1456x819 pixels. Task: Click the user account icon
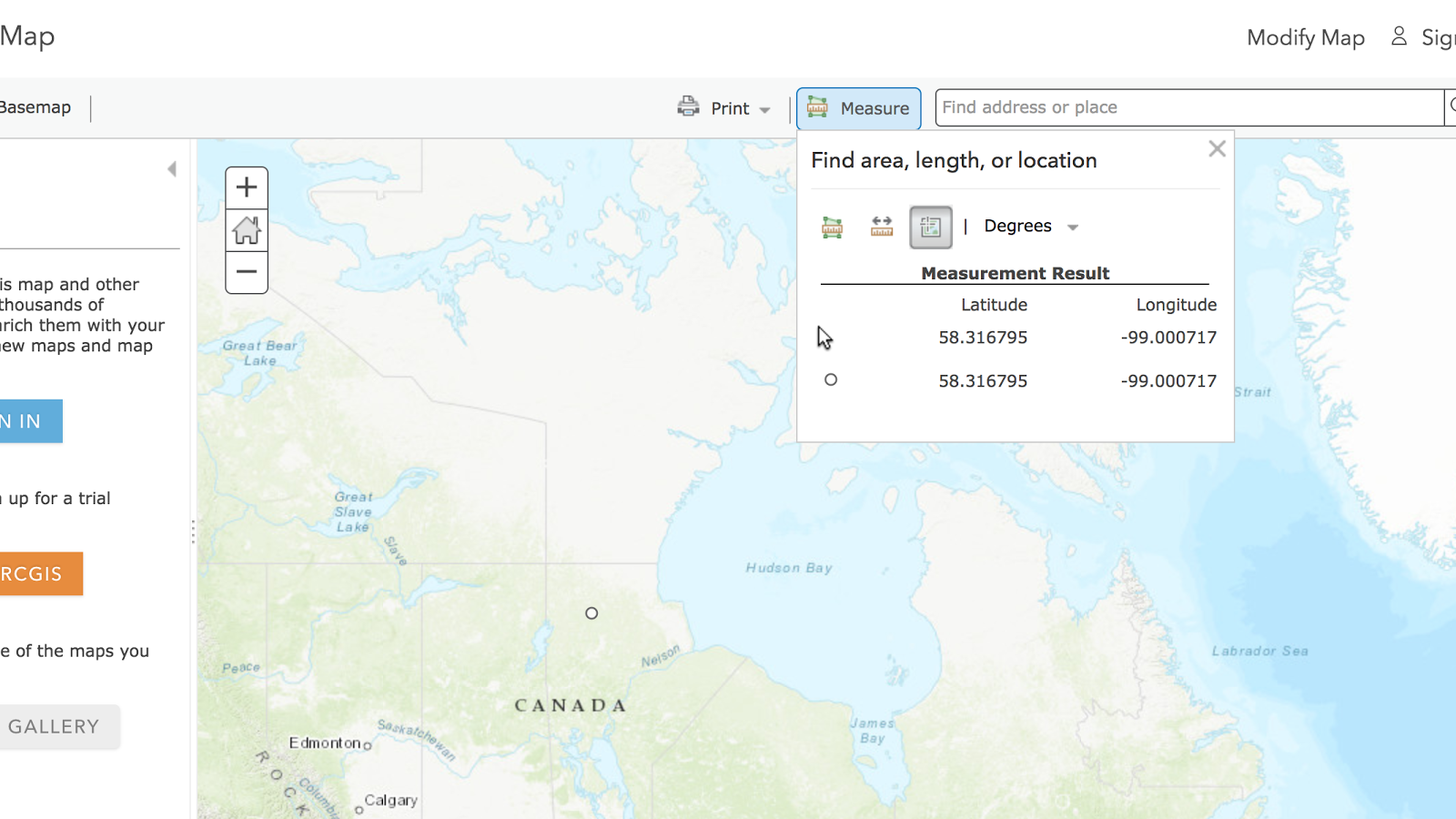(x=1399, y=36)
